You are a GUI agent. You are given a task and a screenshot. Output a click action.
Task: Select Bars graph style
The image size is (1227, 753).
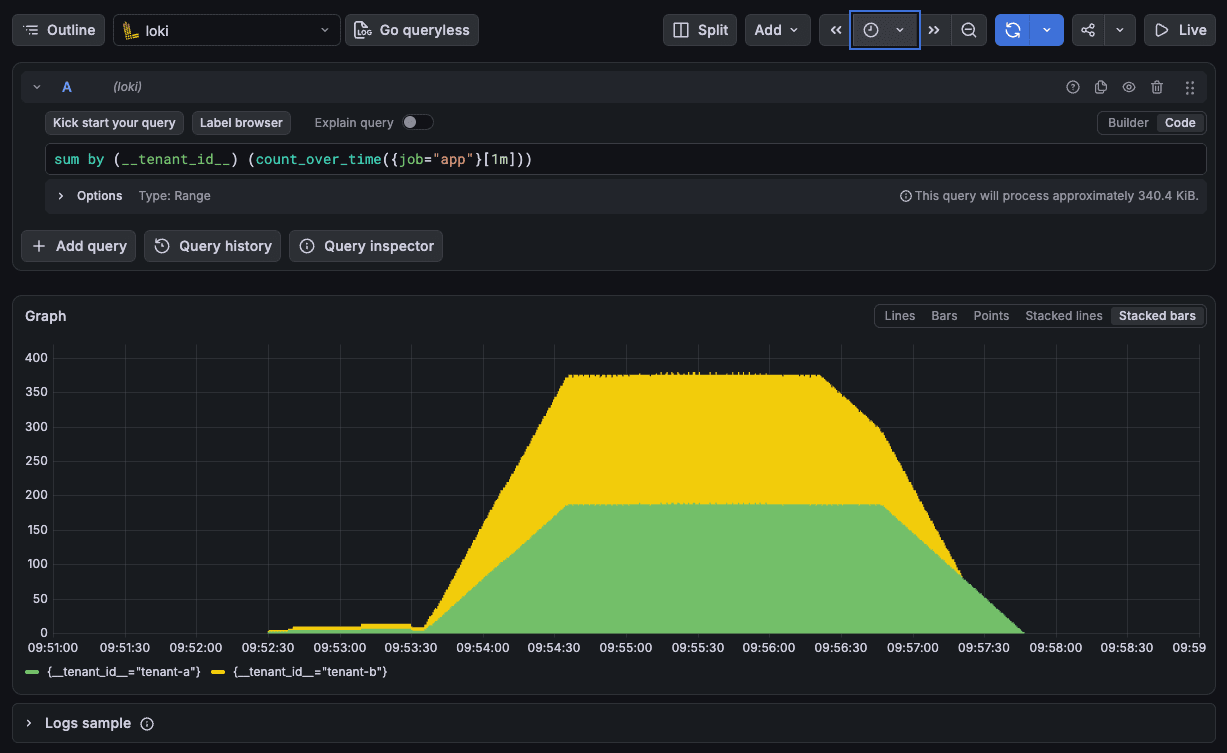coord(944,316)
